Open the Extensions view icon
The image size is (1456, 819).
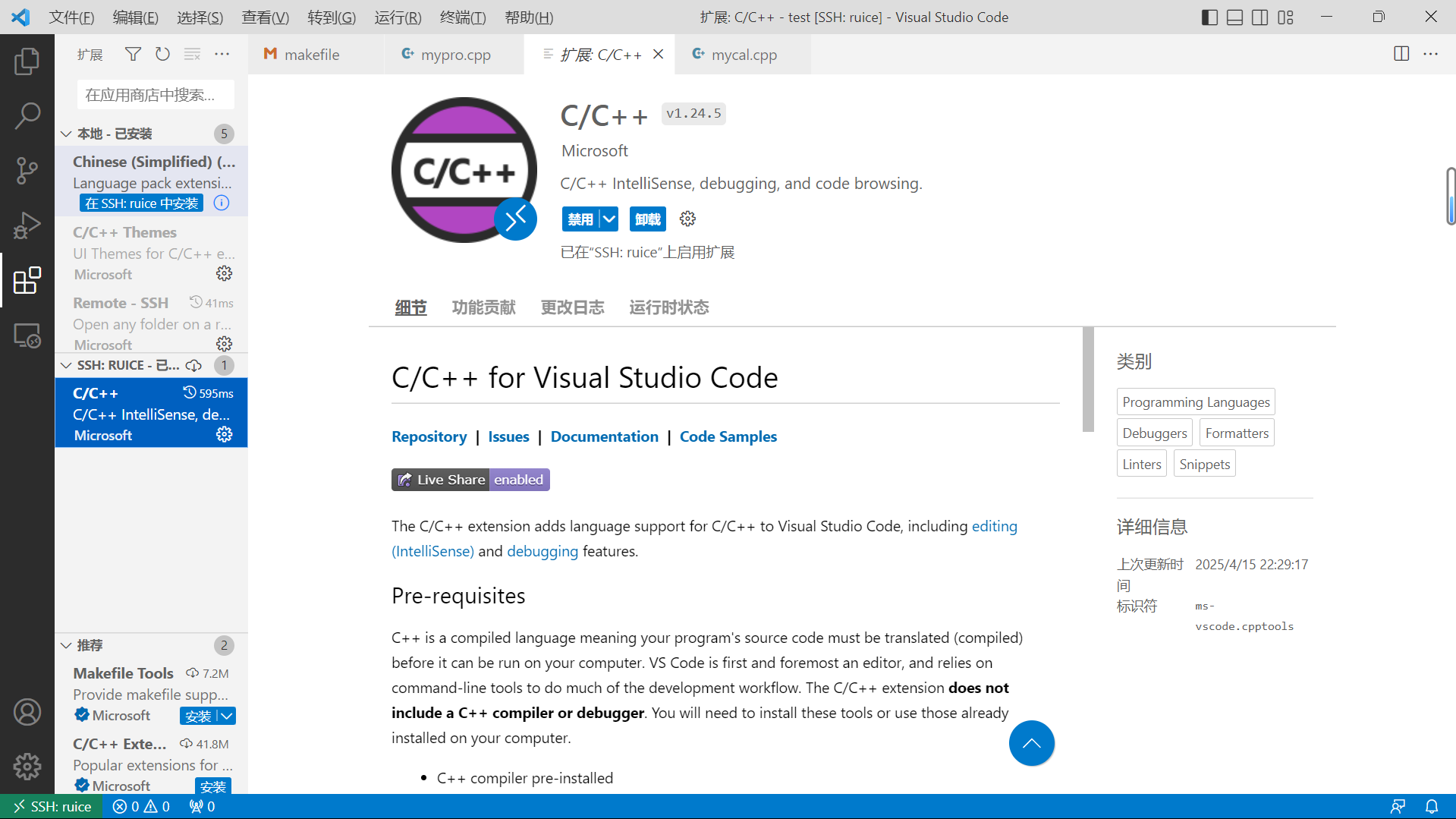pos(27,280)
